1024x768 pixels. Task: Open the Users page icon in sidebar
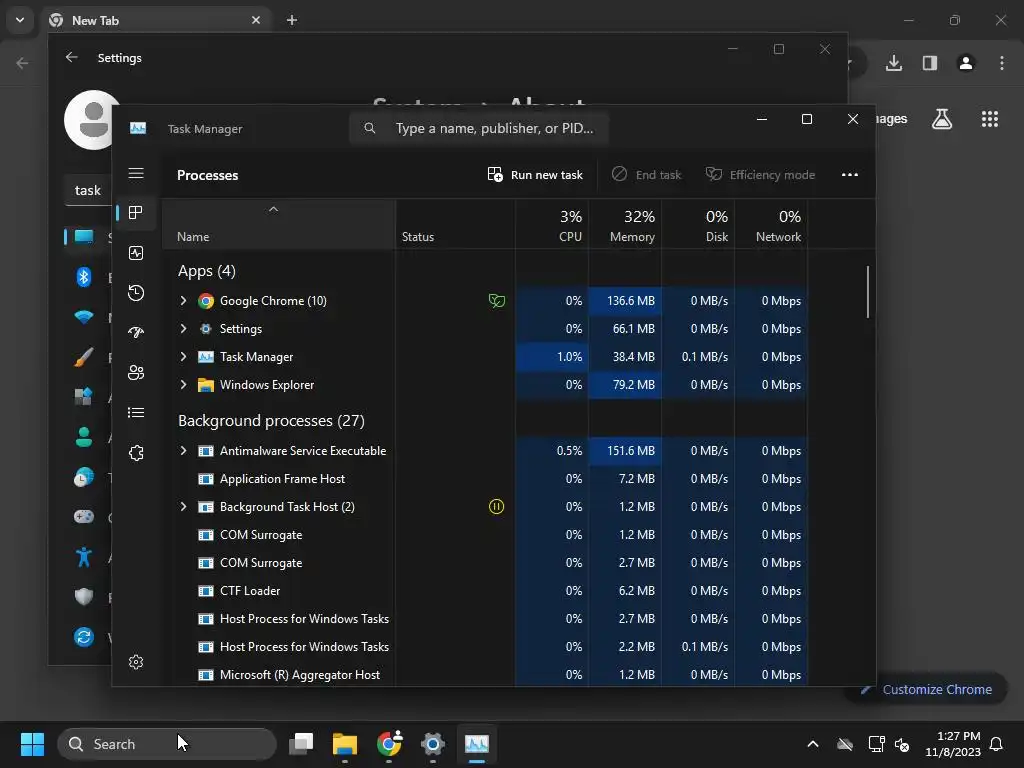click(x=136, y=373)
